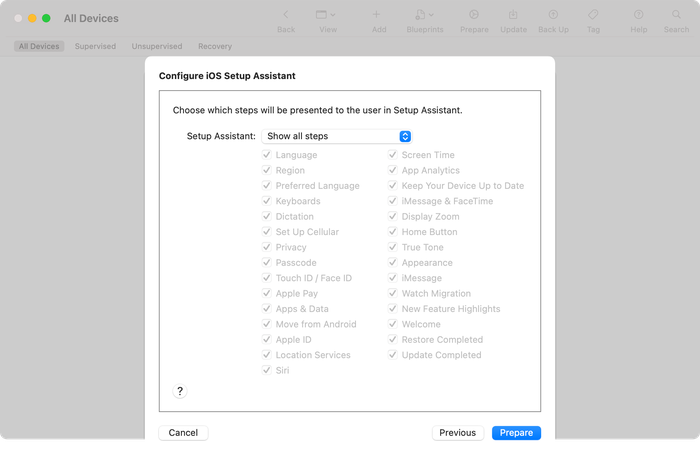Click the Previous button
Viewport: 700px width, 454px height.
(x=457, y=433)
